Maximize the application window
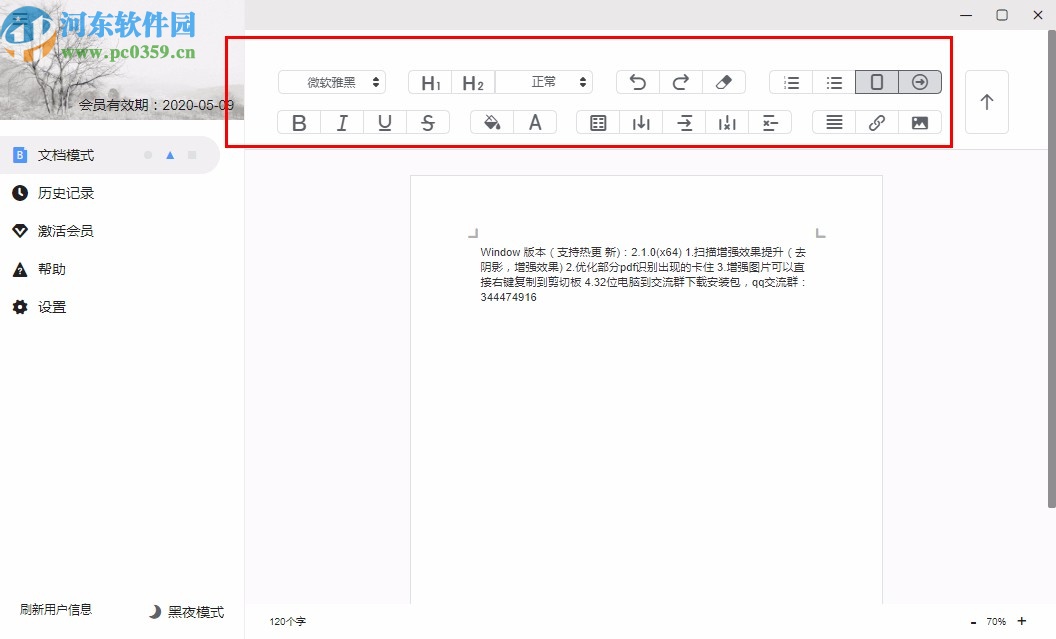Screen dimensions: 1056x639 (x=1002, y=15)
